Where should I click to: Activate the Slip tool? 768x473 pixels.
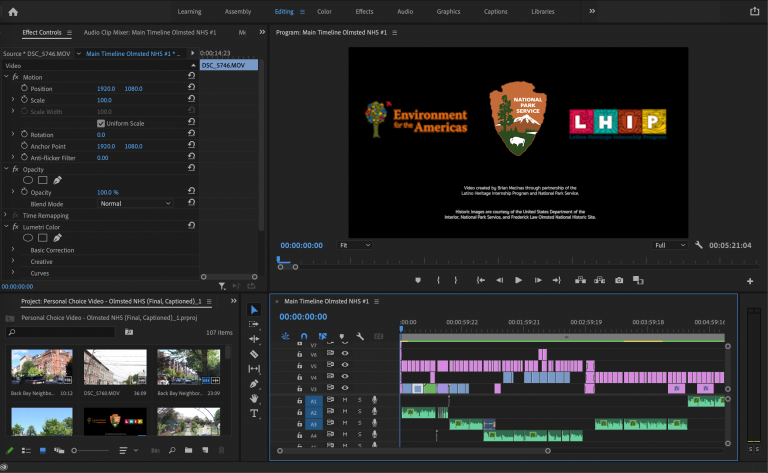(254, 369)
